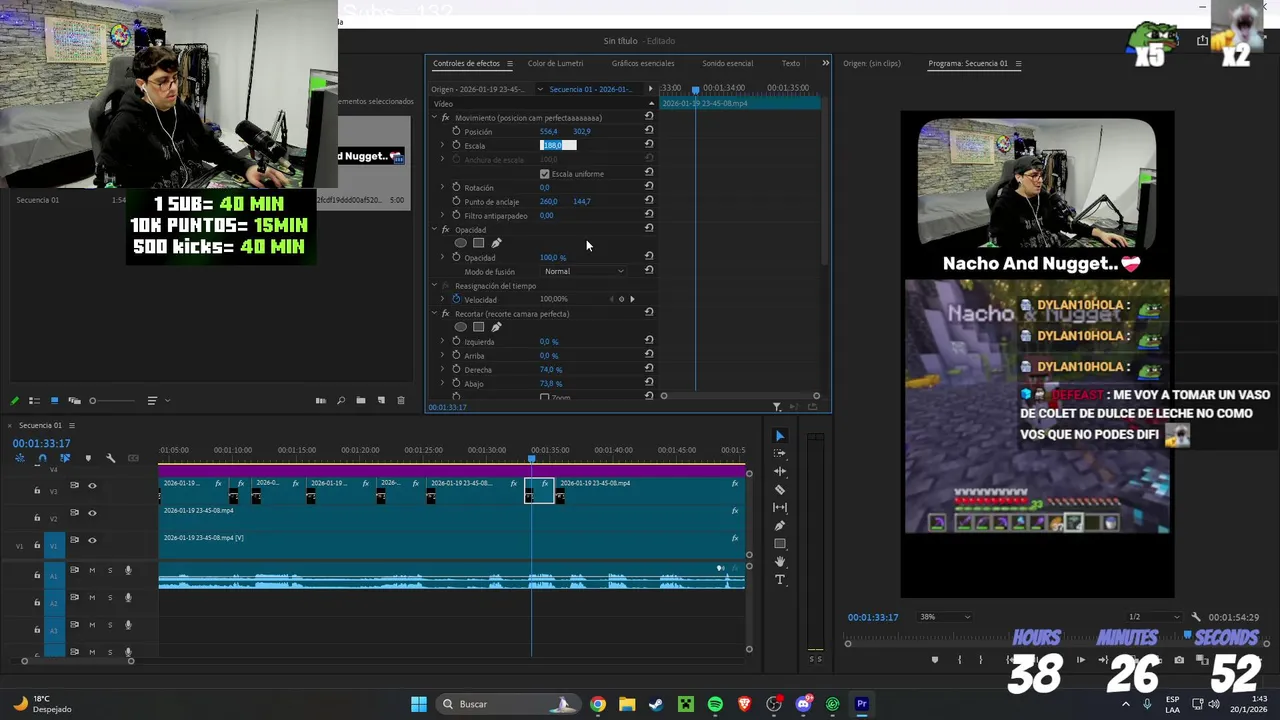Click the pencil icon in project panel
The width and height of the screenshot is (1280, 720).
15,400
